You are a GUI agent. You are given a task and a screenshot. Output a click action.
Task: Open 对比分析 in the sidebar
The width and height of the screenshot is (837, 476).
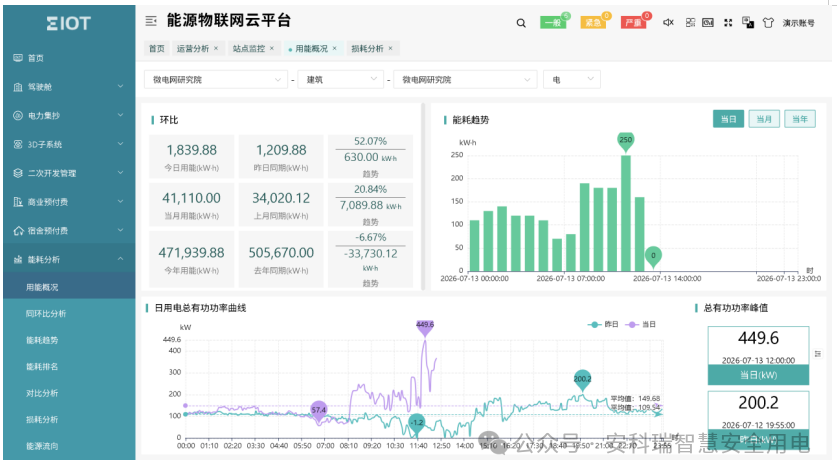[x=69, y=393]
